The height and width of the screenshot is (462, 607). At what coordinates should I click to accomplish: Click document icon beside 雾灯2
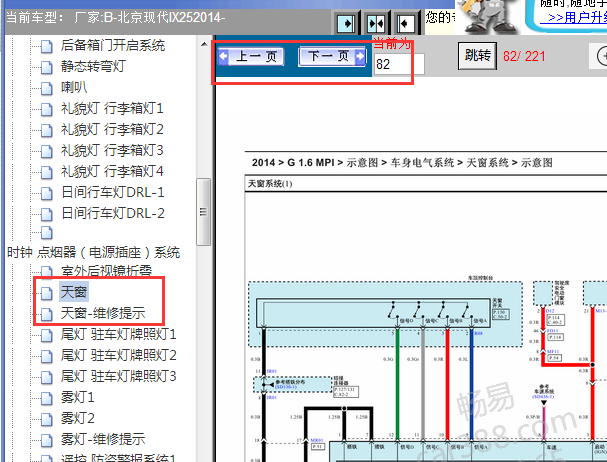[x=46, y=419]
